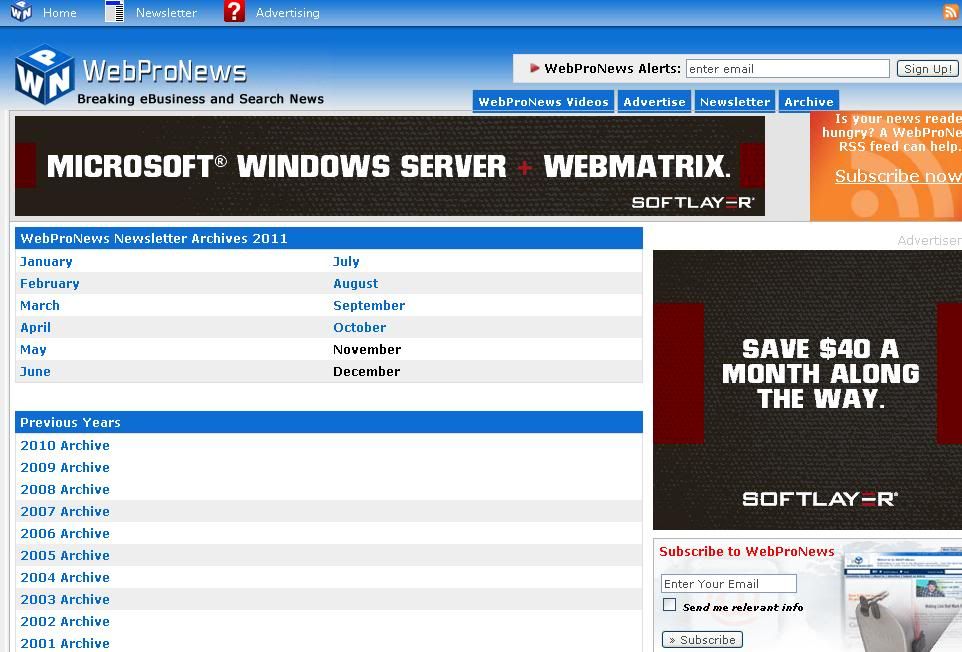Open the 2009 Archive link
Image resolution: width=962 pixels, height=652 pixels.
65,467
